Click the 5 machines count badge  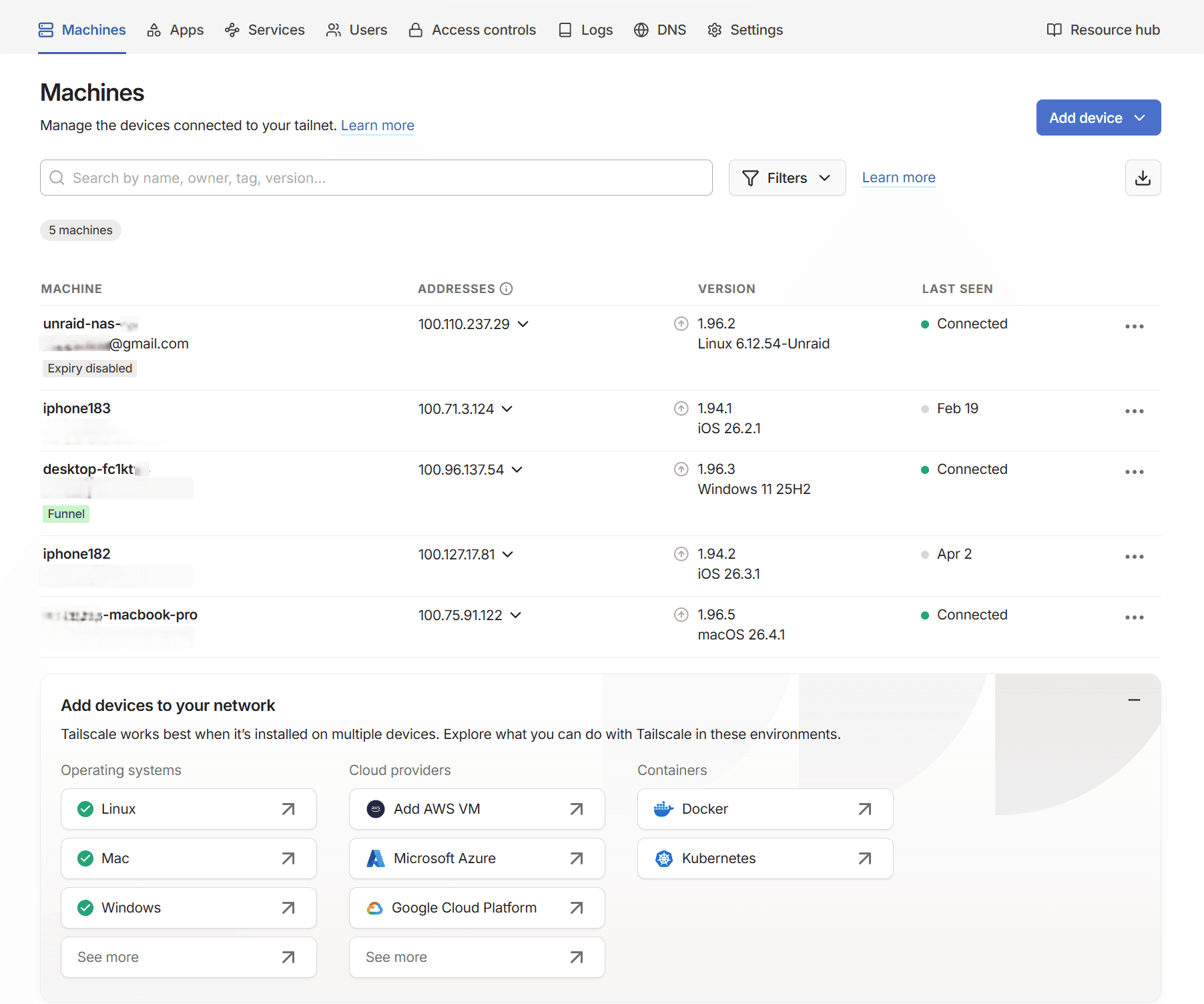click(x=81, y=230)
